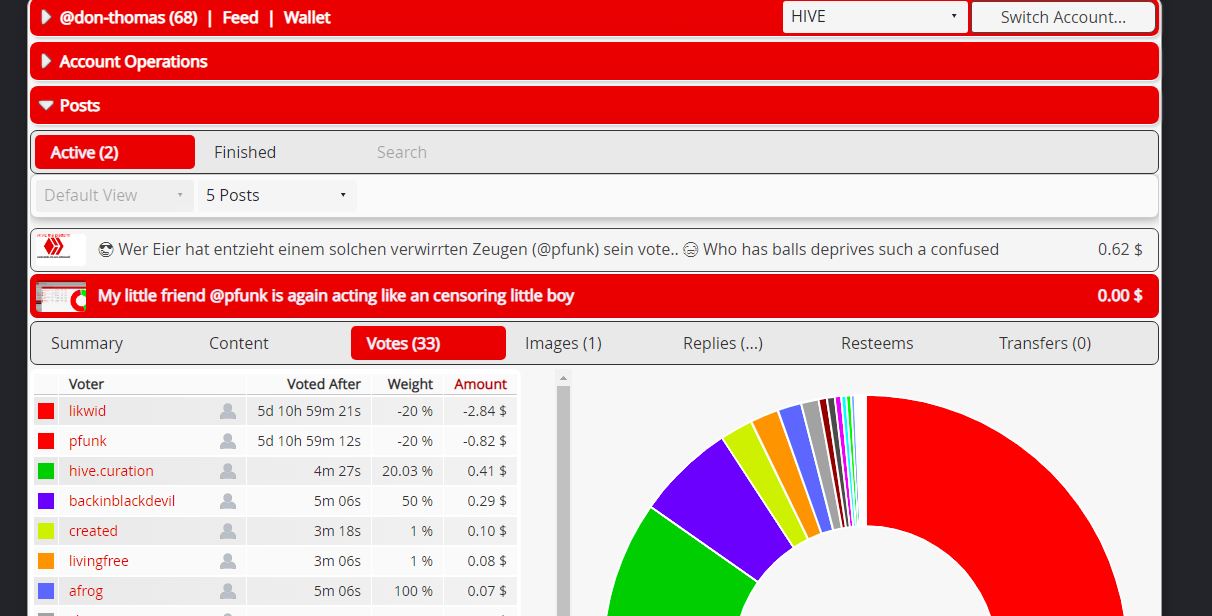This screenshot has height=616, width=1212.
Task: Click the 0.00 $ payout of the pfunk post
Action: (1120, 296)
